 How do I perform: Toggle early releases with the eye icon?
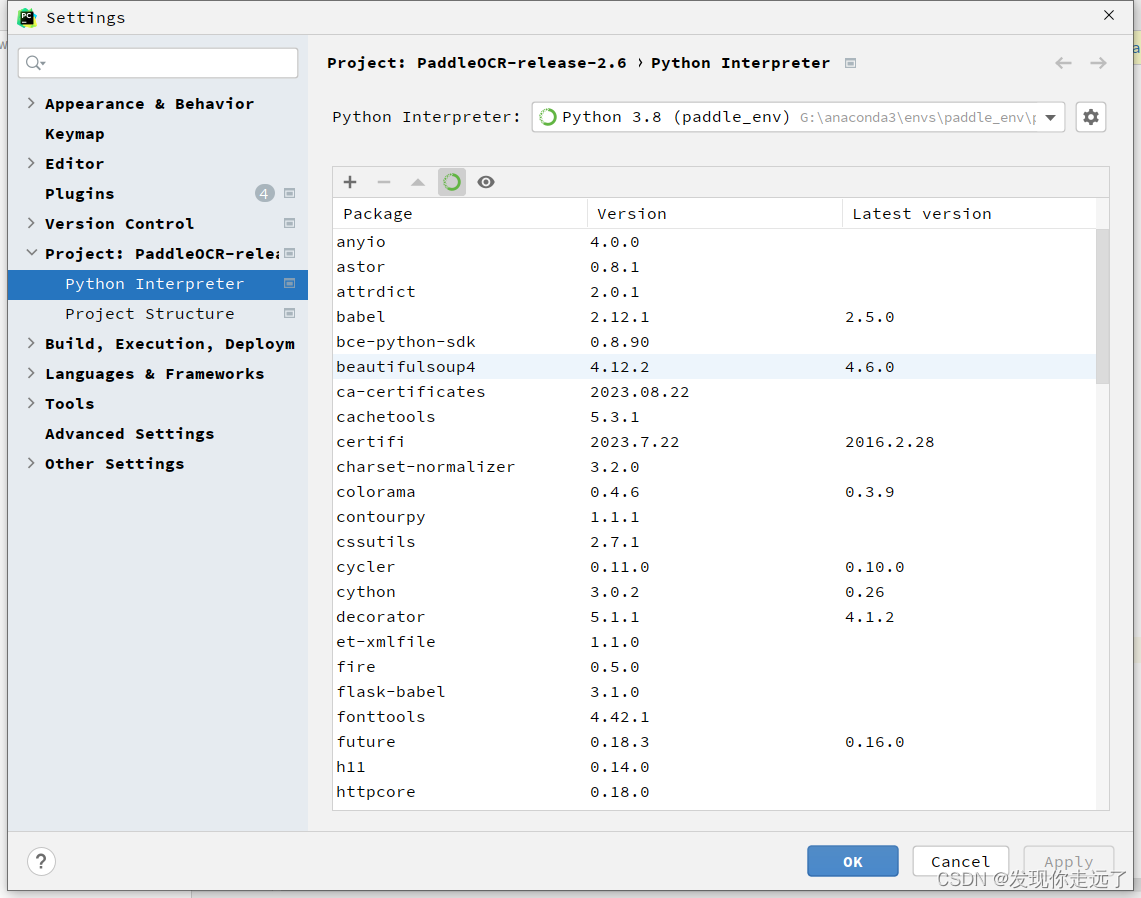click(486, 182)
